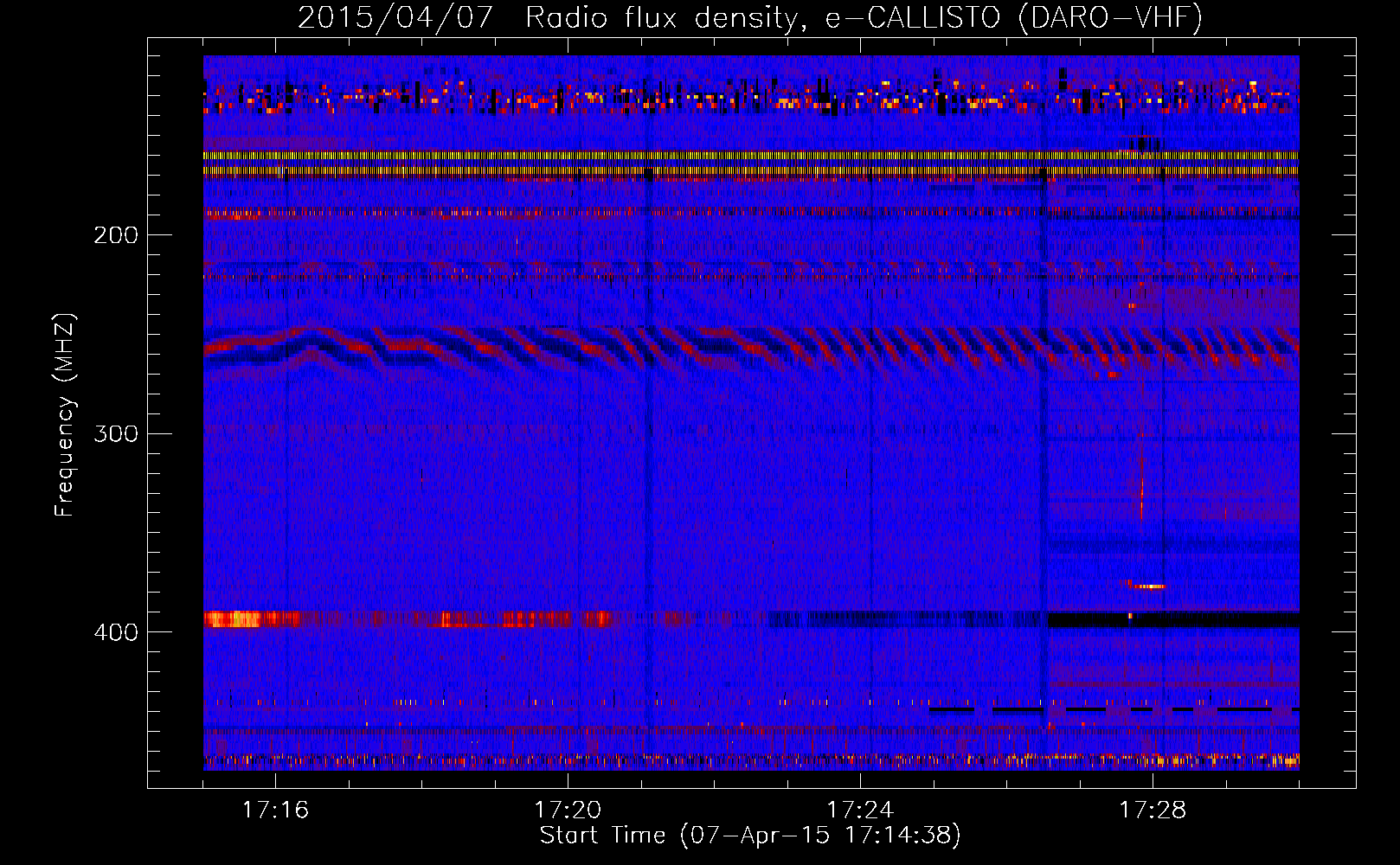1400x865 pixels.
Task: Click the first black dash segment right of 17:24
Action: click(x=951, y=709)
